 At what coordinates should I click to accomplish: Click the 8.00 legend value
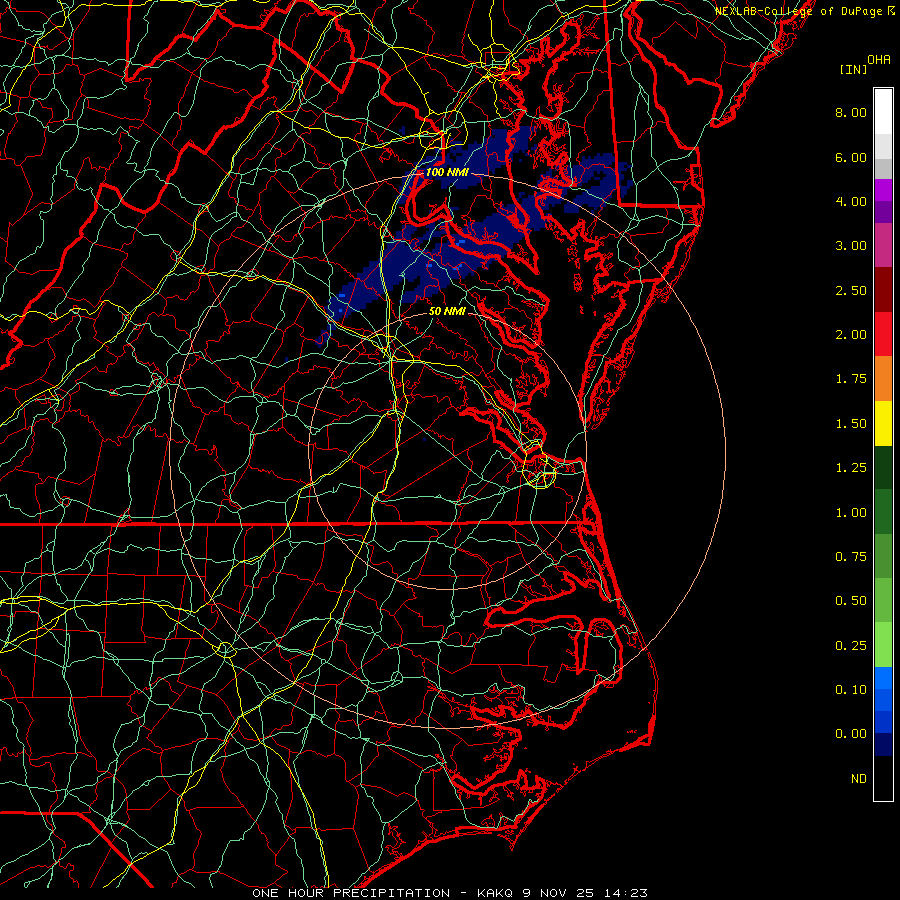pos(851,112)
